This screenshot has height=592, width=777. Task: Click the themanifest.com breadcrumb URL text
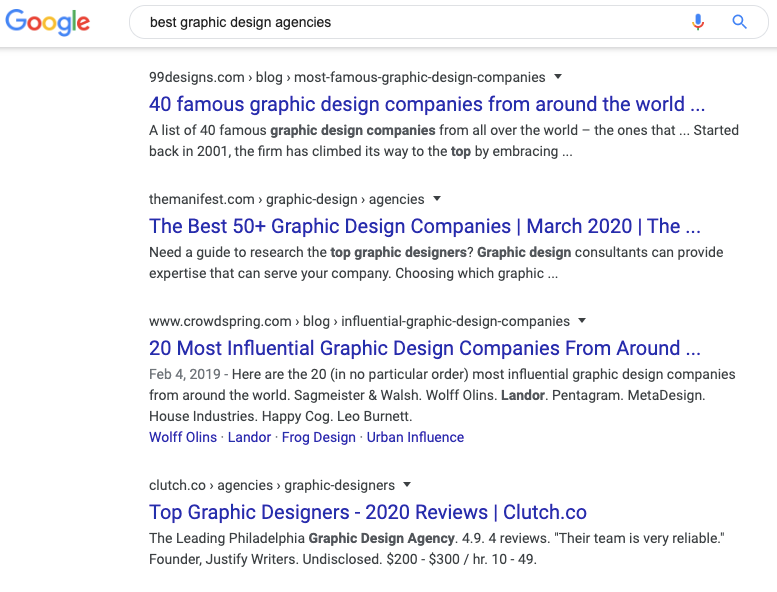(x=286, y=199)
